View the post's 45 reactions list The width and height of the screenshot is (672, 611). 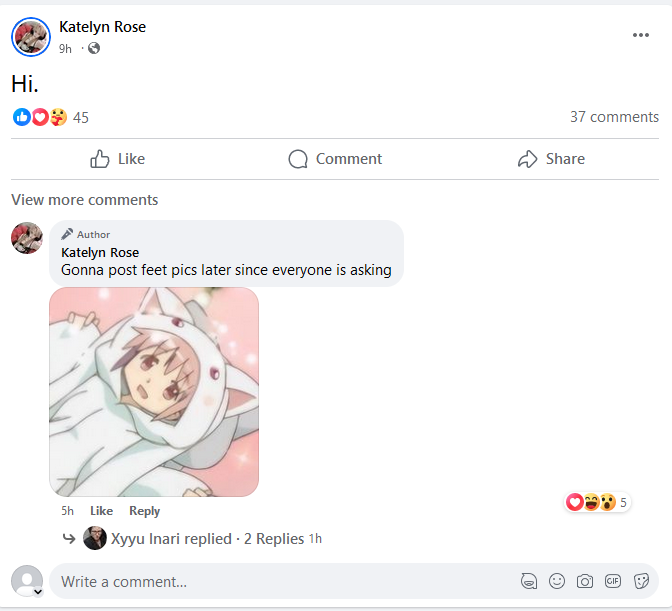pos(81,117)
